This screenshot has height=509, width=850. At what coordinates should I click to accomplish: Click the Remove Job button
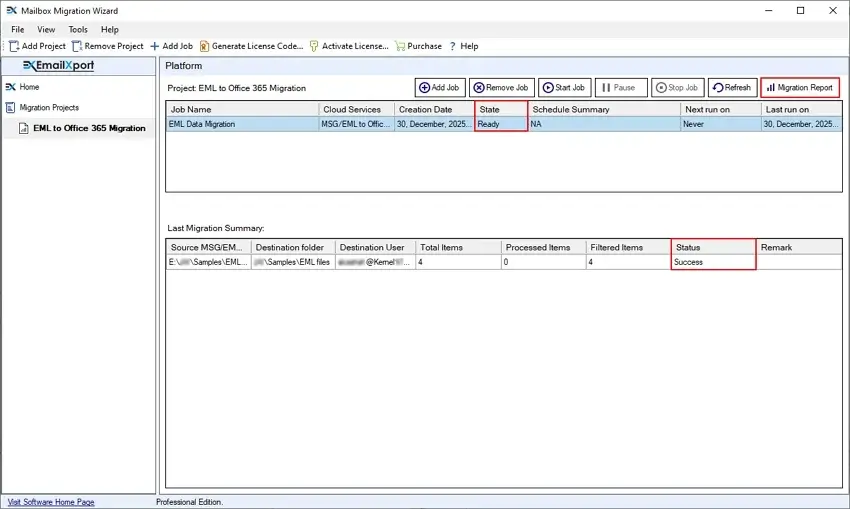502,87
